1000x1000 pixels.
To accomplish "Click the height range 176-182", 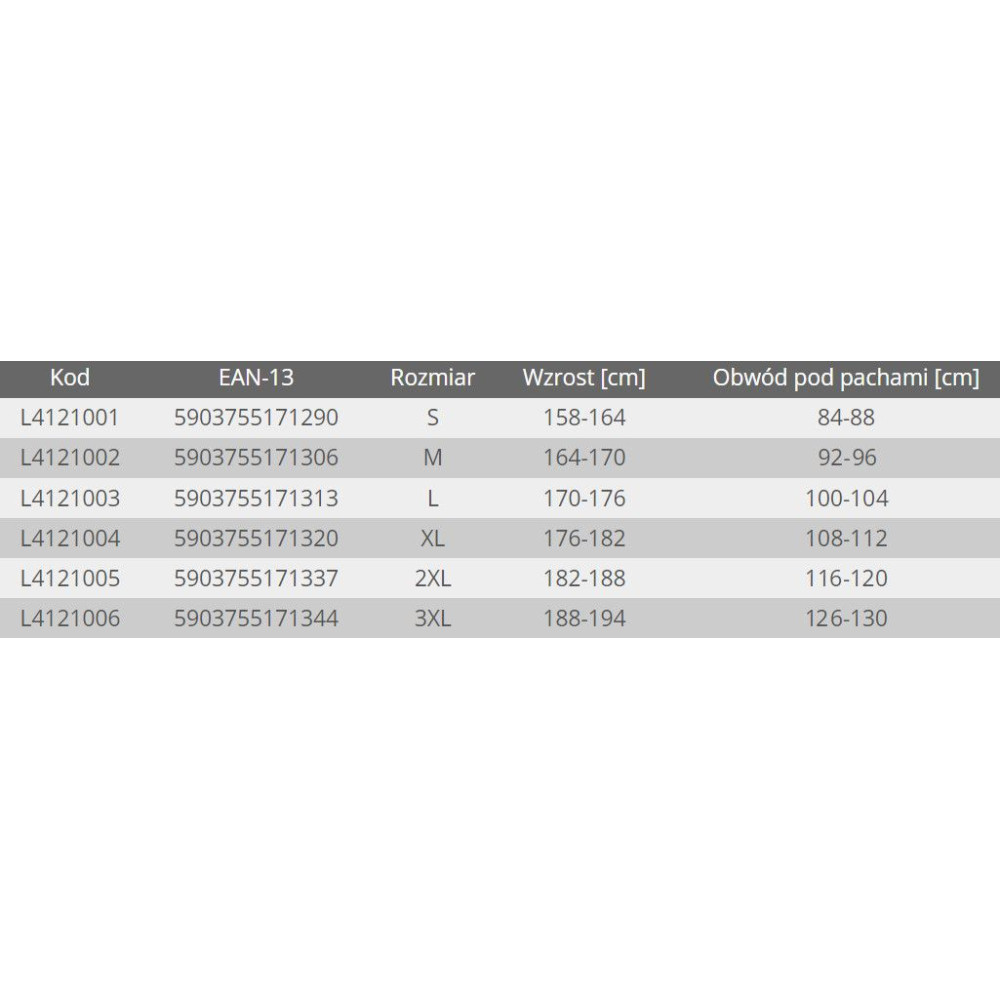I will coord(584,538).
